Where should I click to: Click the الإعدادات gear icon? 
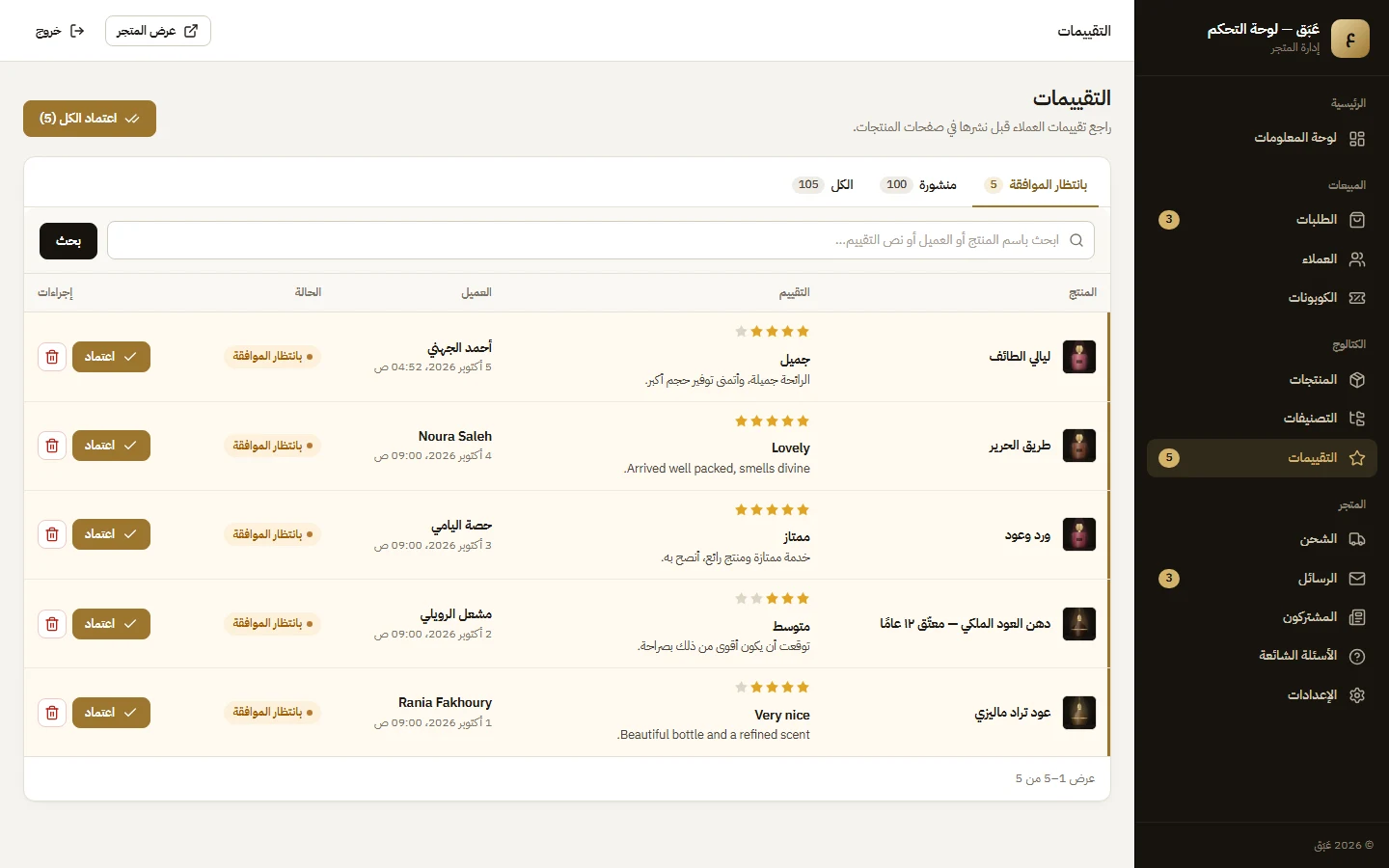1357,695
